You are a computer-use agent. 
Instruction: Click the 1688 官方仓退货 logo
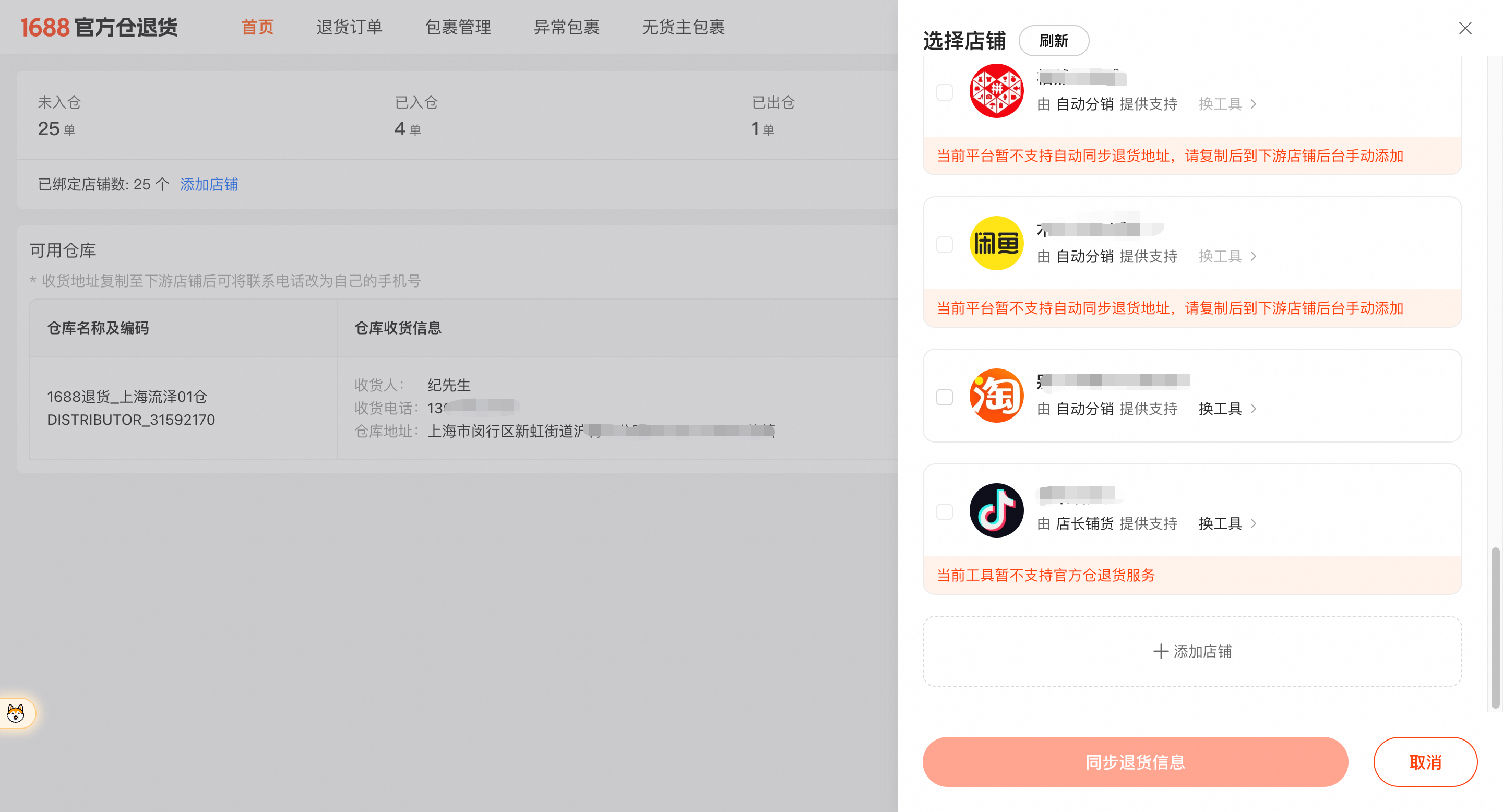pos(99,28)
